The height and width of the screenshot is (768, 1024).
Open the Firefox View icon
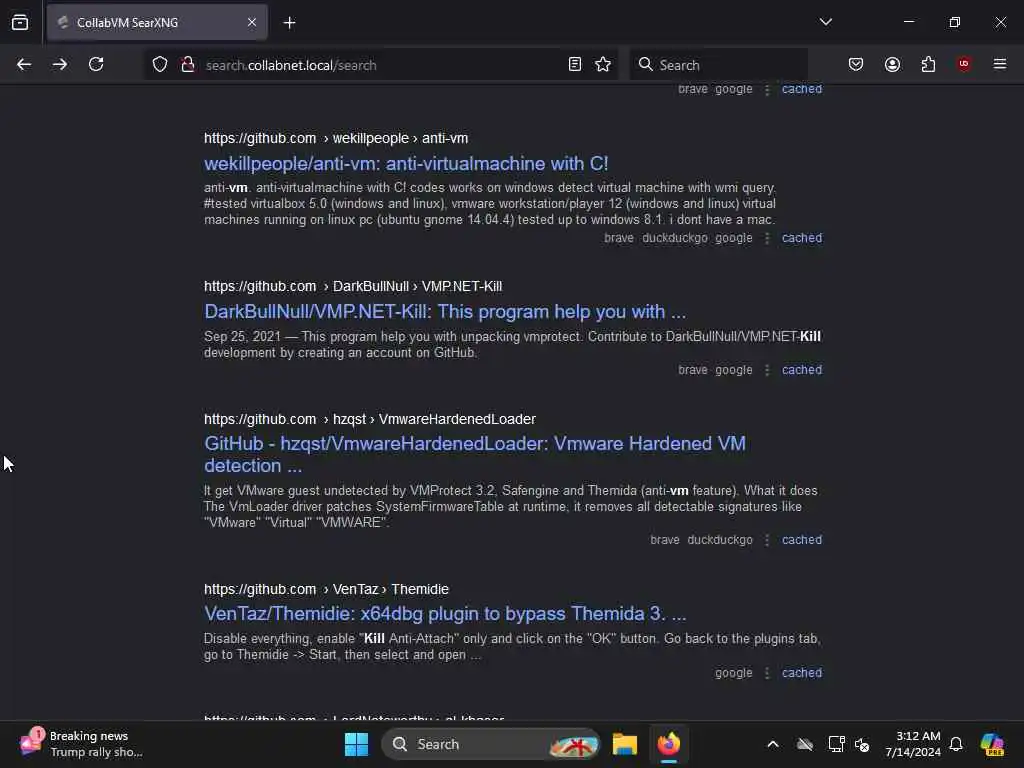(20, 23)
